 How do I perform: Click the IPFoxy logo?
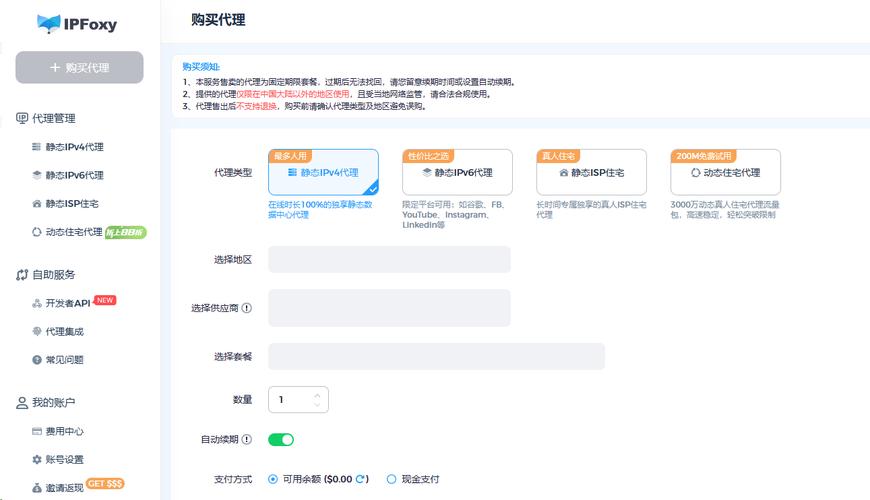[x=77, y=24]
